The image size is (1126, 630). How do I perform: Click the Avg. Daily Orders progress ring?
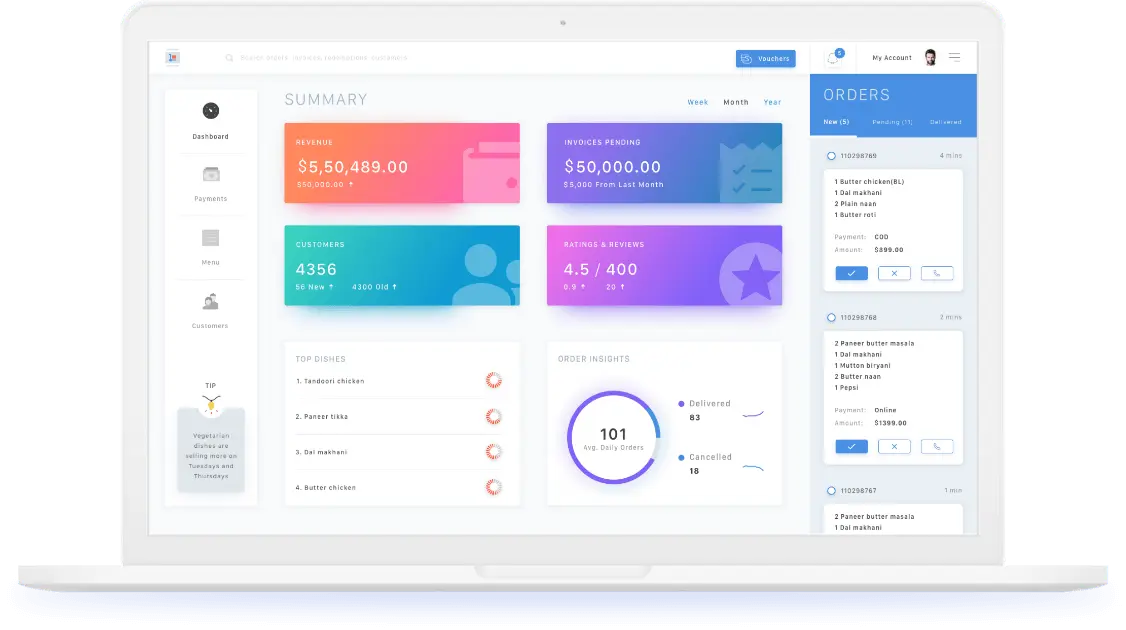click(x=613, y=438)
